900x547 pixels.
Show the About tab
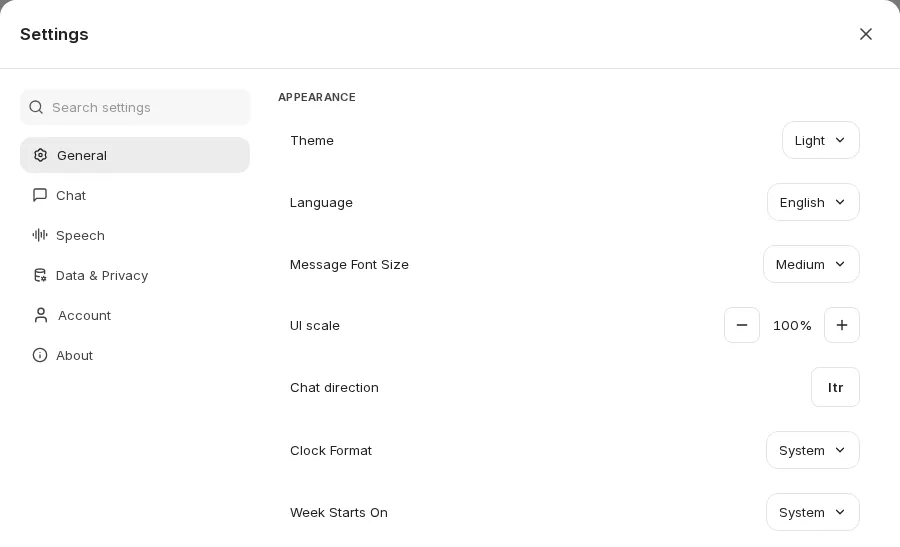pyautogui.click(x=135, y=355)
